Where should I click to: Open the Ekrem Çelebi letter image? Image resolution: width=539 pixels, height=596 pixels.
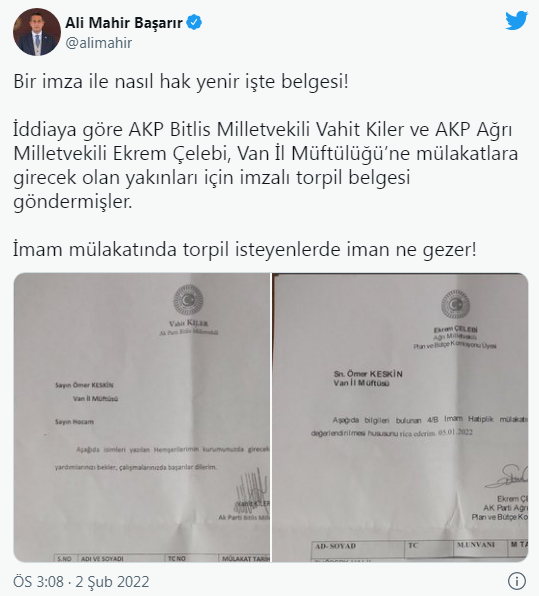point(400,417)
